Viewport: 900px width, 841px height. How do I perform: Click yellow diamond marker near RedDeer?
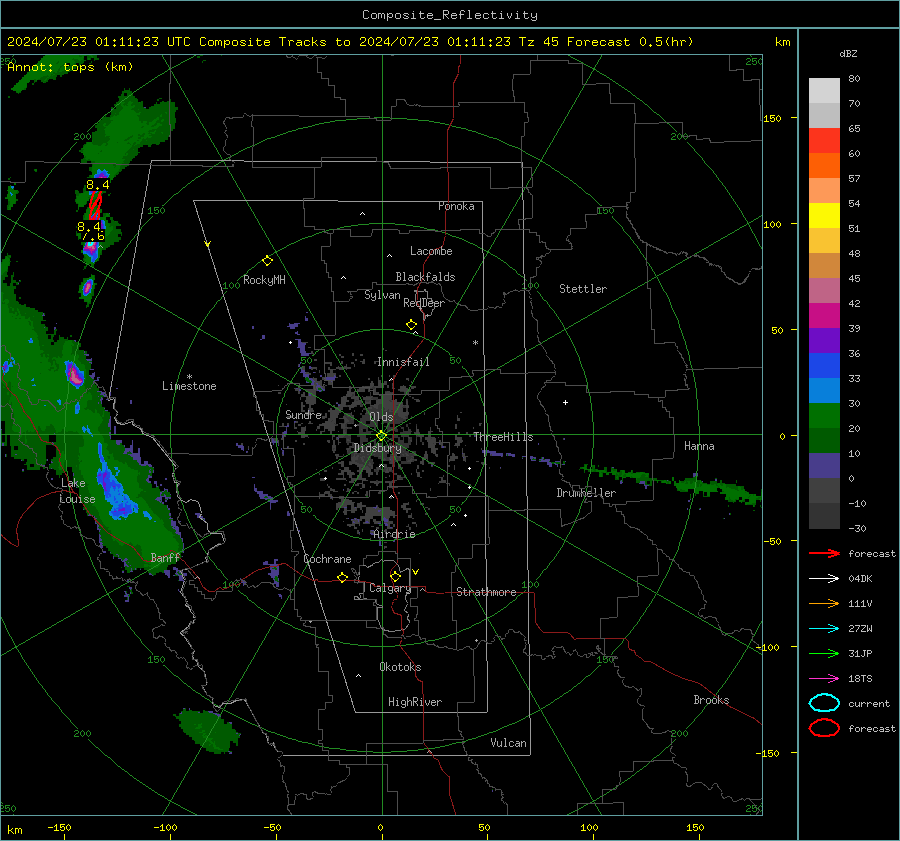411,325
